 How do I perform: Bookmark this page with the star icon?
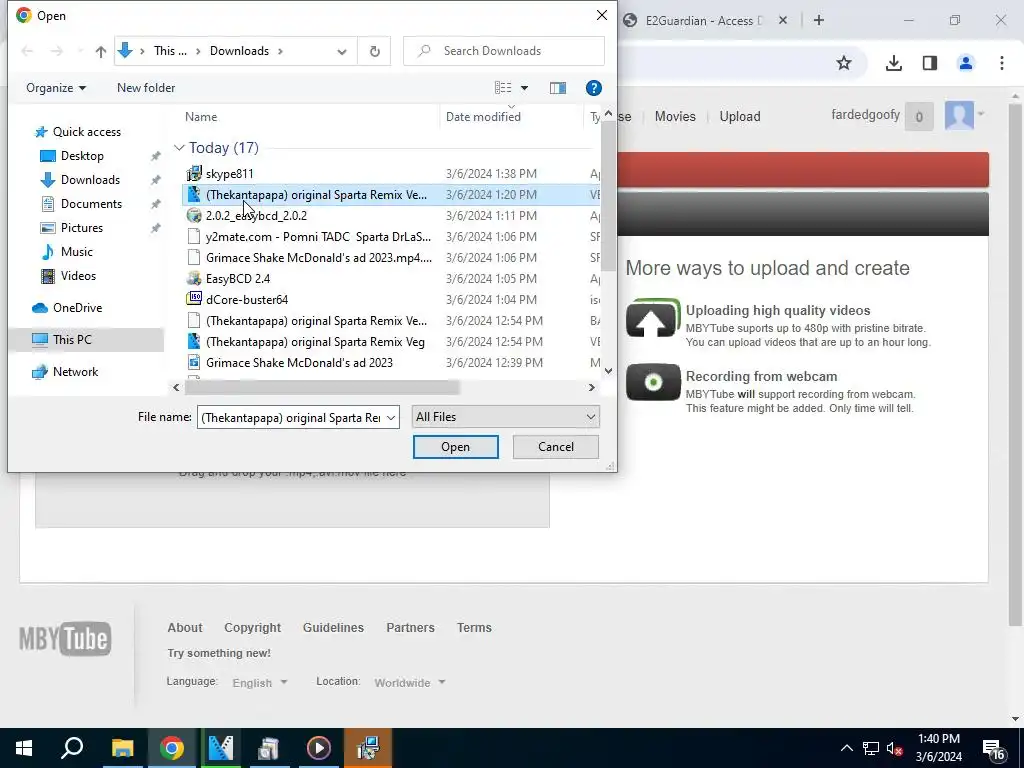point(844,63)
